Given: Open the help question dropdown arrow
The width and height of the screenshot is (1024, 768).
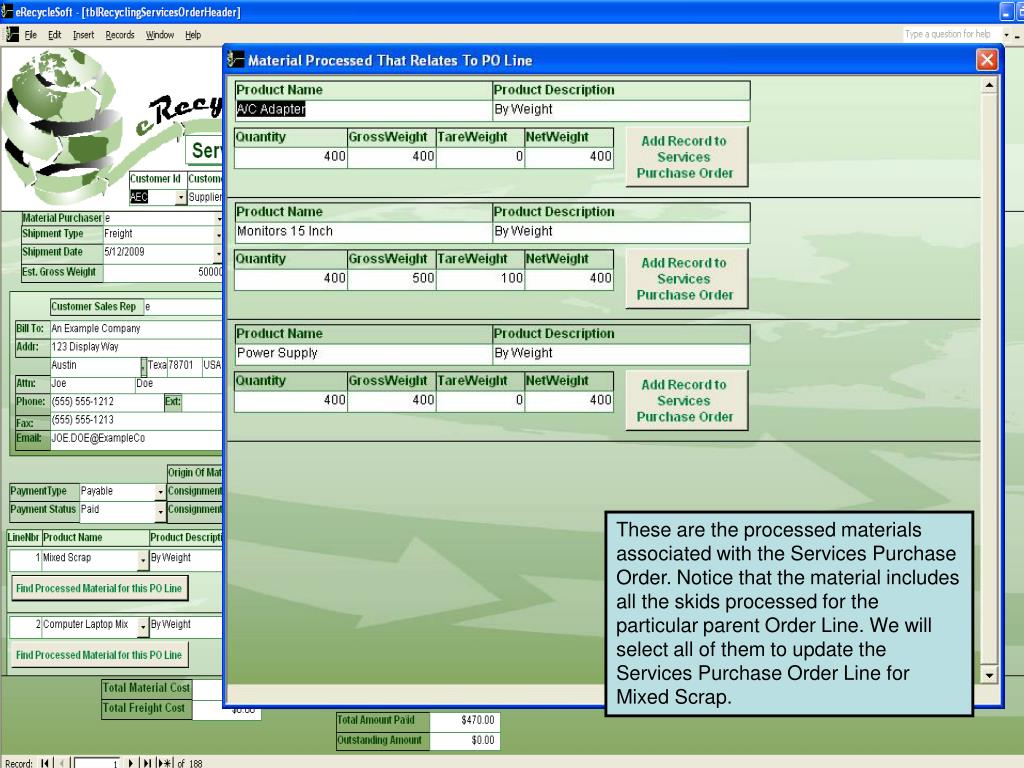Looking at the screenshot, I should coord(1006,35).
